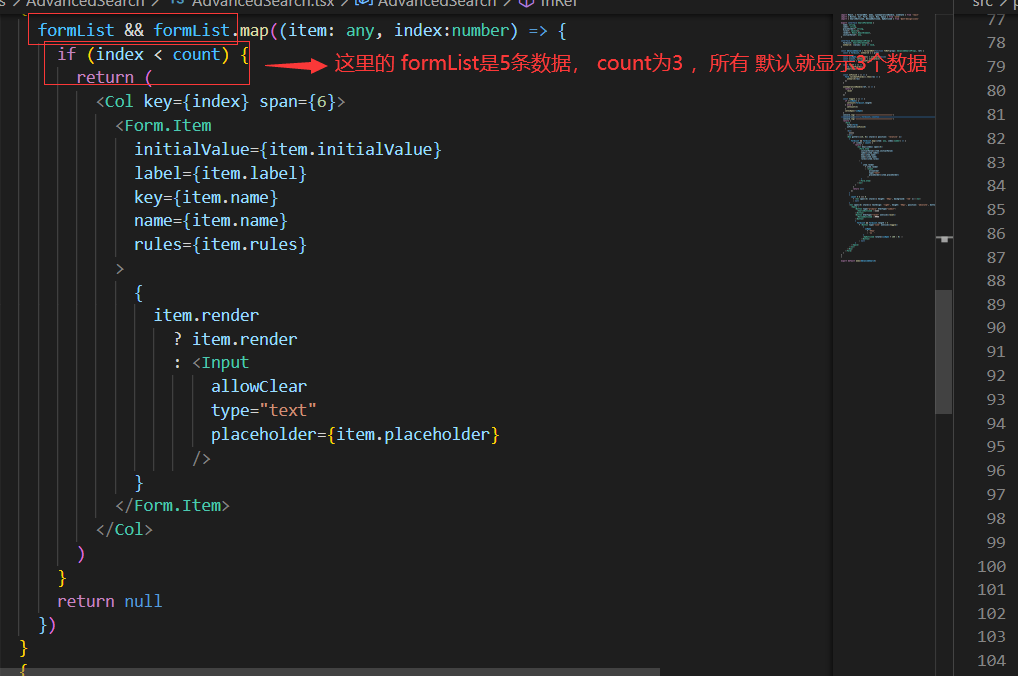Click line number 94 in right editor
Screen dimensions: 1018x676
coord(996,423)
